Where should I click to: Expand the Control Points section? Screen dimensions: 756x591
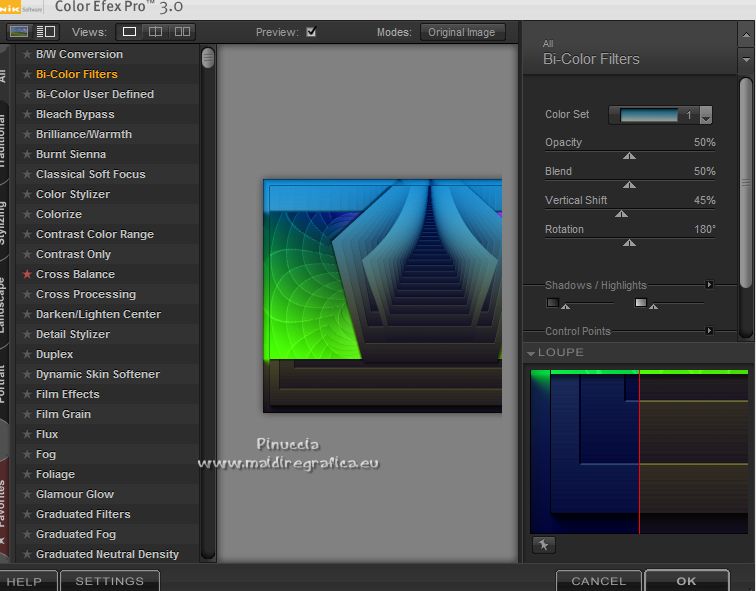click(x=709, y=331)
